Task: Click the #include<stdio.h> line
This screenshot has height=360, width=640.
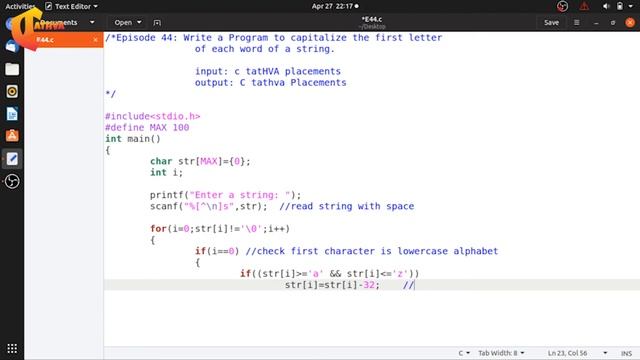Action: (x=153, y=116)
